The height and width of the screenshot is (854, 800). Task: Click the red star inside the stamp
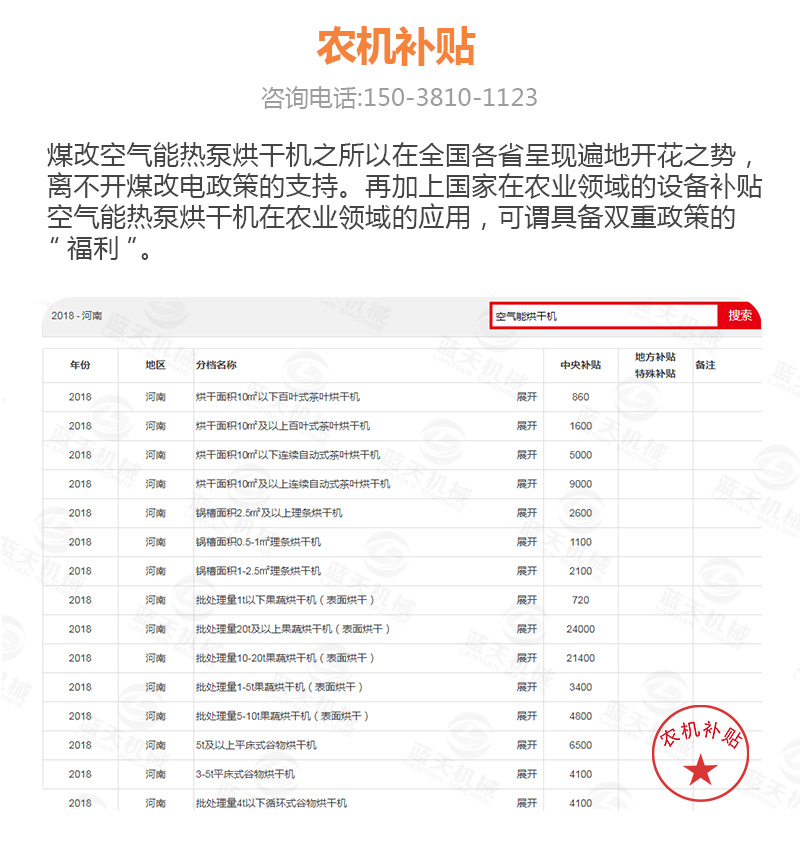click(701, 771)
